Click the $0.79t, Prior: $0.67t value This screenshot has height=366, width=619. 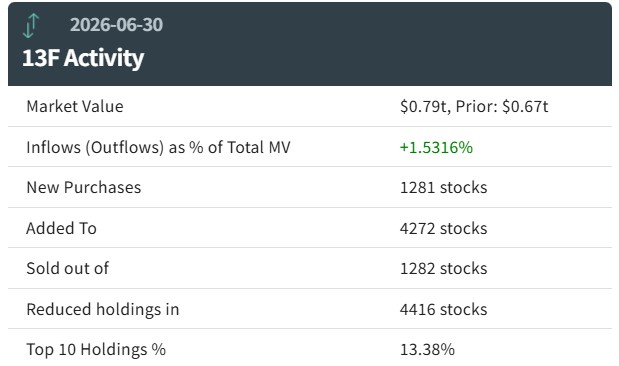point(474,107)
